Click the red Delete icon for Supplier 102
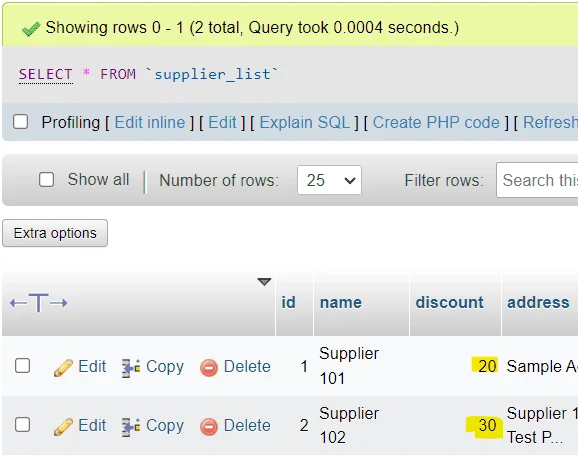Image resolution: width=578 pixels, height=462 pixels. pyautogui.click(x=209, y=427)
